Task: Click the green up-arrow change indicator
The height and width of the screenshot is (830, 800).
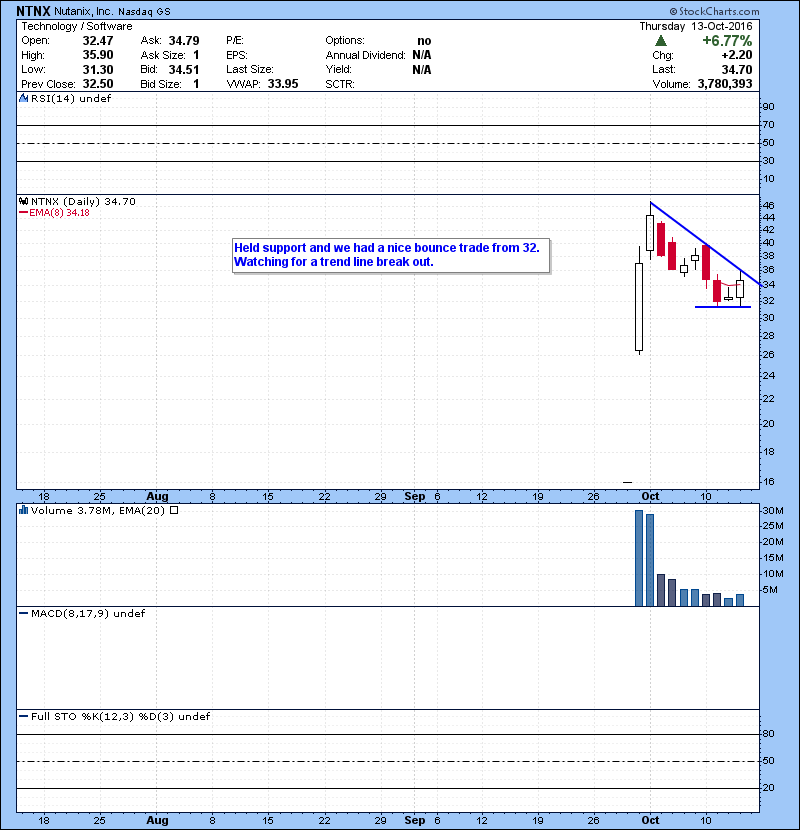Action: tap(660, 41)
